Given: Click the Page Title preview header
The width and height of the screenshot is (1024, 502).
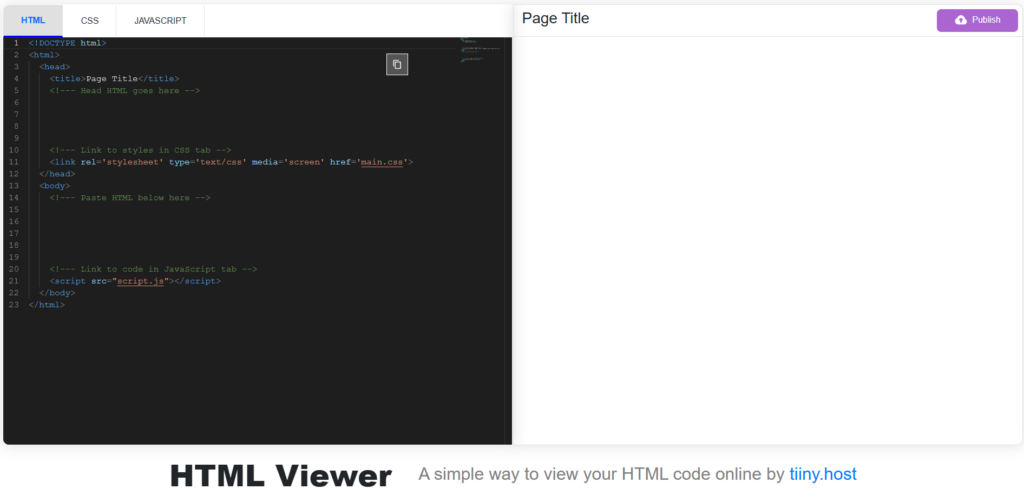Looking at the screenshot, I should coord(556,19).
